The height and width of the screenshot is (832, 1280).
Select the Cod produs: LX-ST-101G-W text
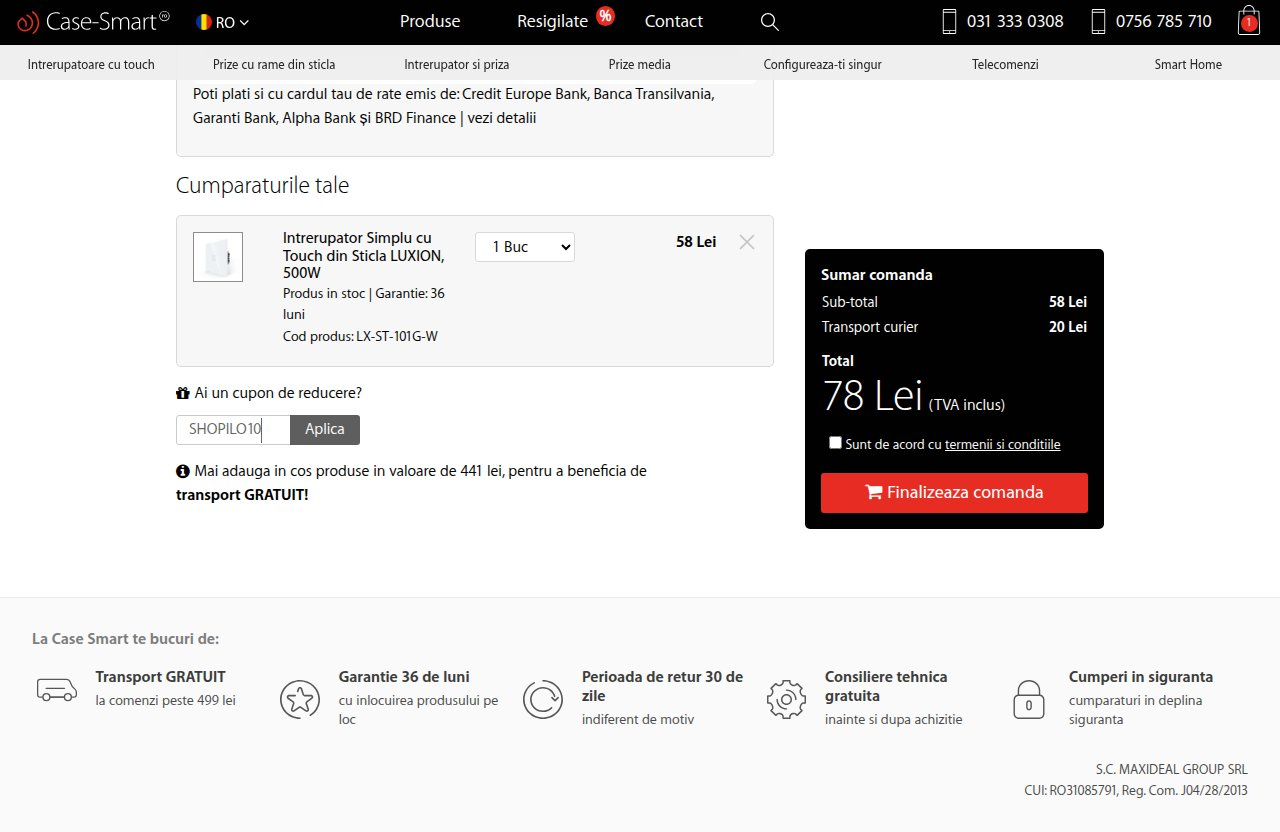[360, 337]
